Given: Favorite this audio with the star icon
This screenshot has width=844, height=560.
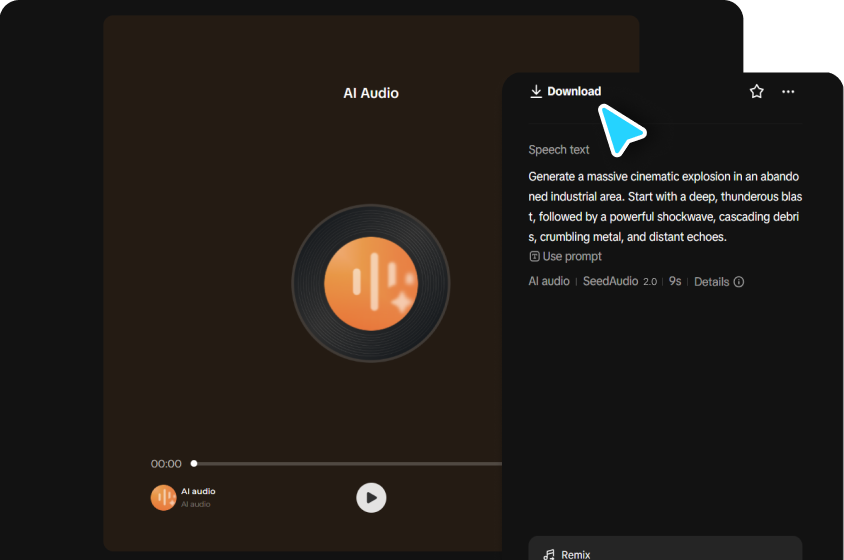Looking at the screenshot, I should tap(756, 92).
